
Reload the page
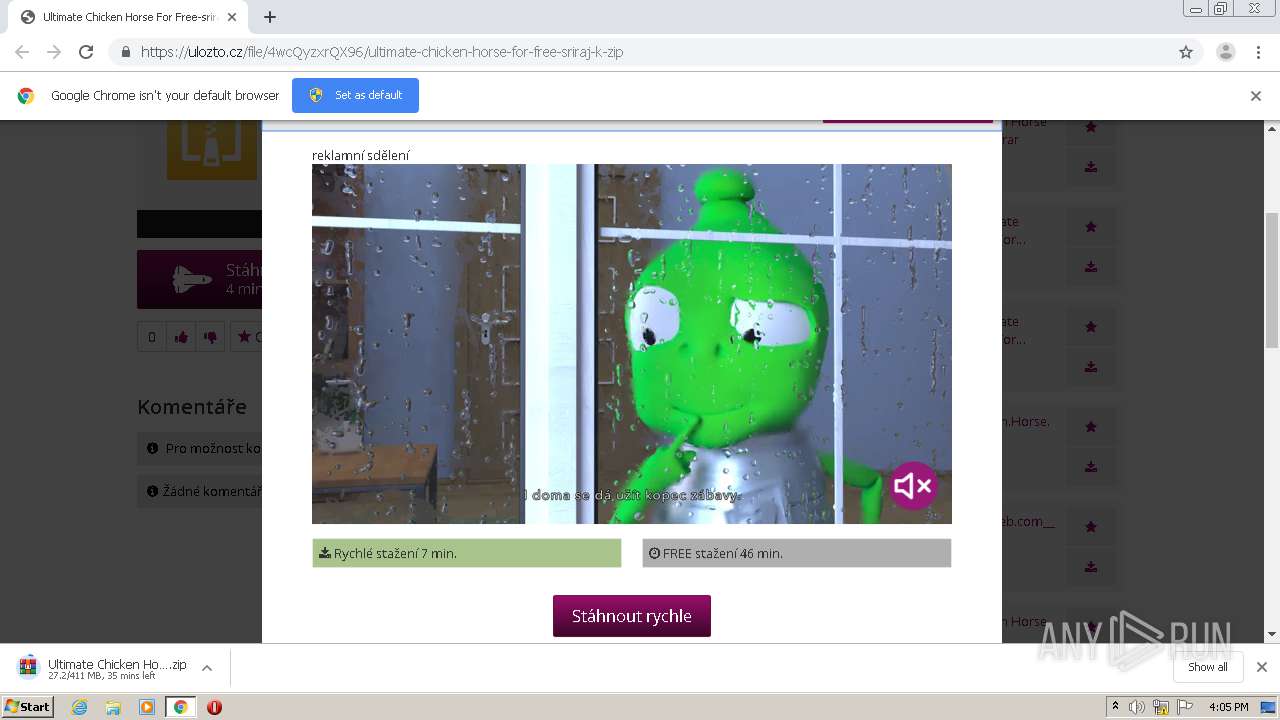(x=86, y=52)
